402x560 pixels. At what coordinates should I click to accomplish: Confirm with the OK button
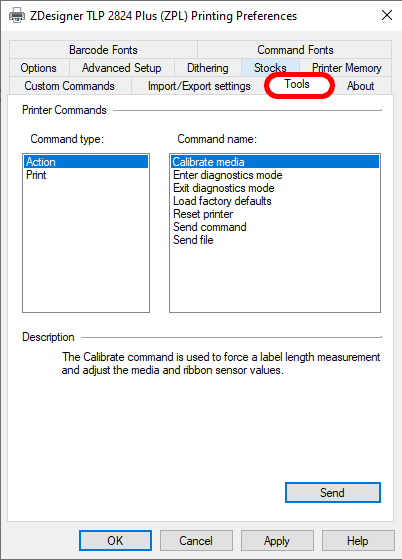point(115,540)
